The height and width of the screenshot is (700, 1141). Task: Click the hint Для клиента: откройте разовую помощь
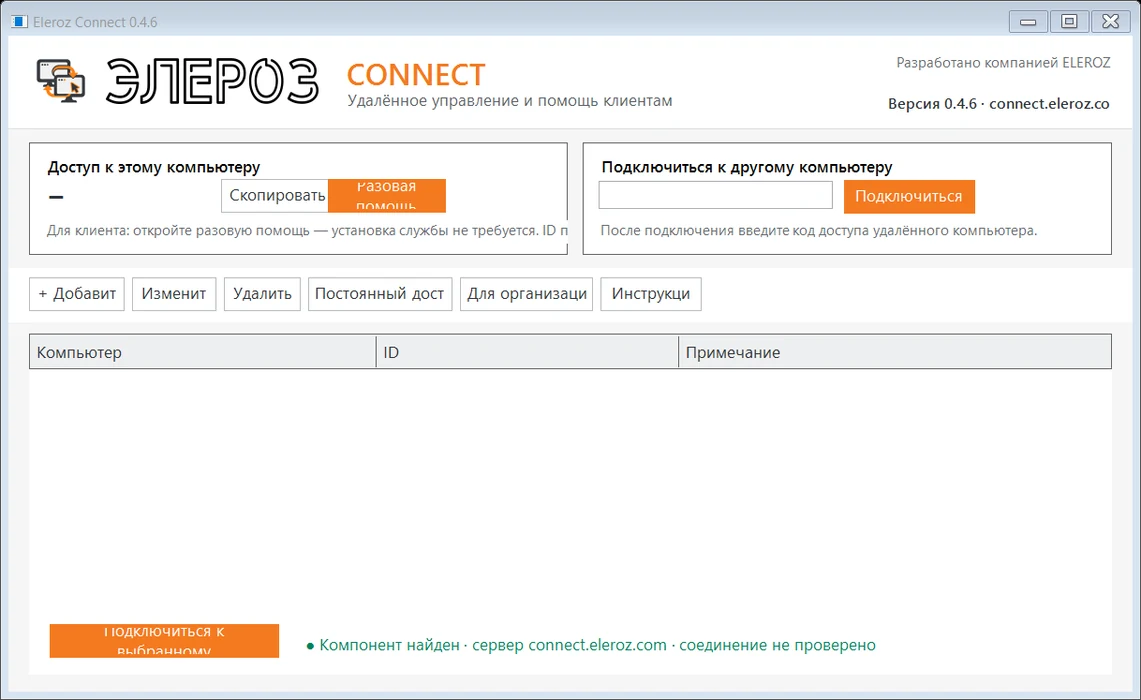307,231
